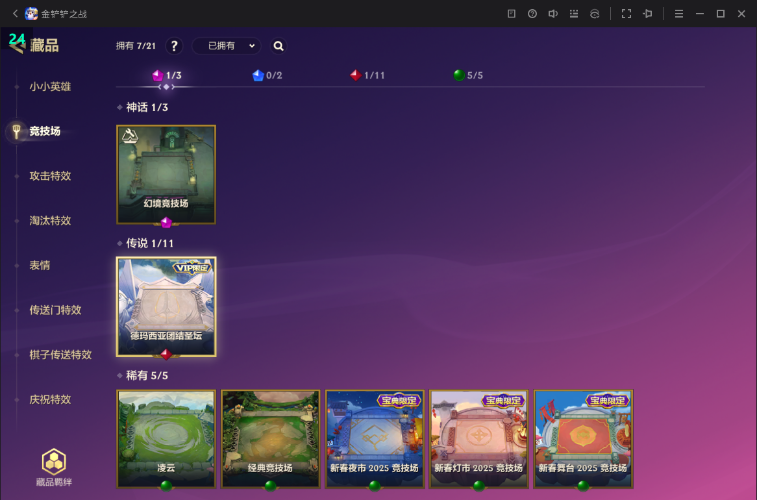Open 传送门特效 category
This screenshot has width=757, height=500.
(x=55, y=310)
